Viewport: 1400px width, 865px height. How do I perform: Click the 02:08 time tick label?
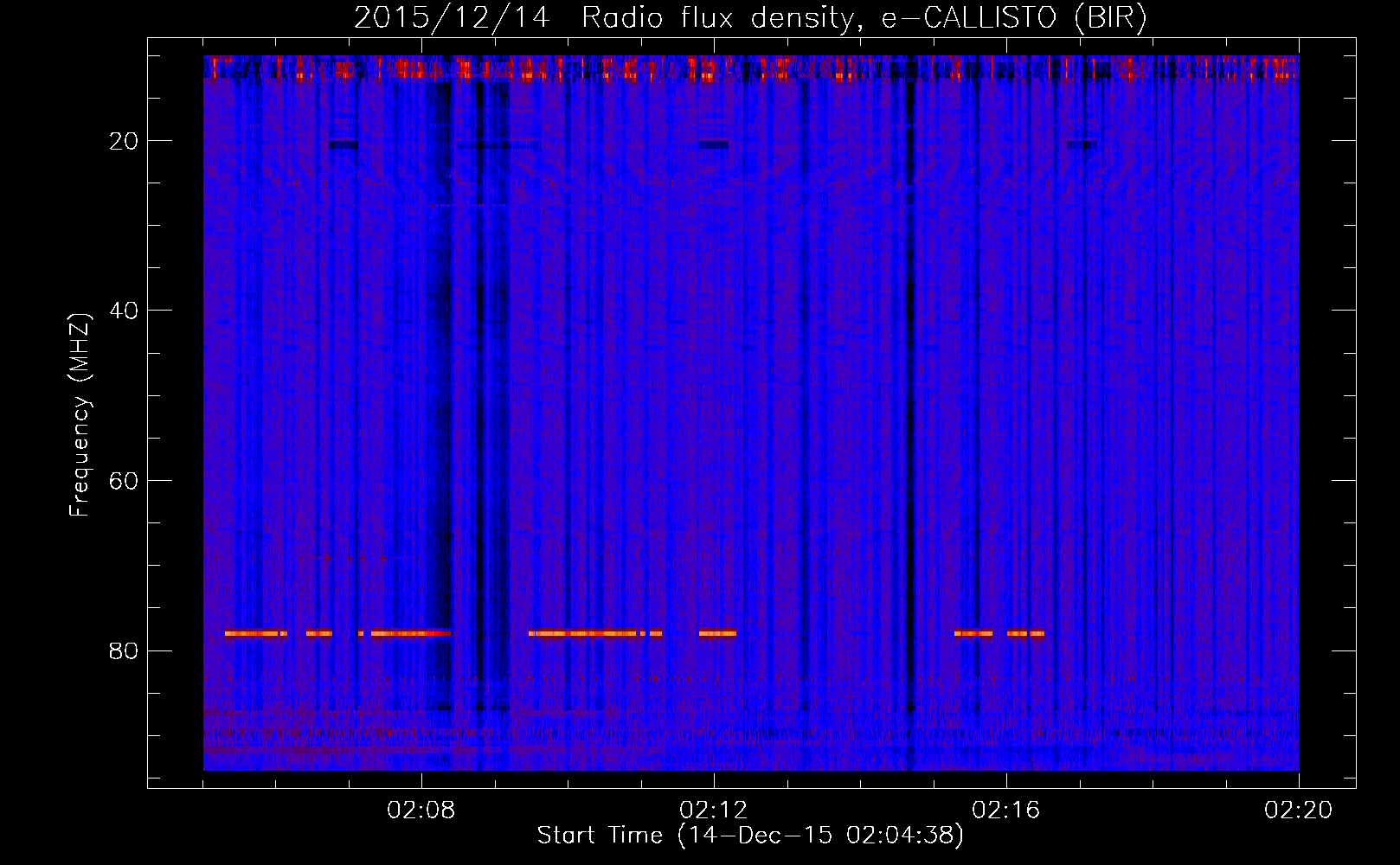coord(421,811)
